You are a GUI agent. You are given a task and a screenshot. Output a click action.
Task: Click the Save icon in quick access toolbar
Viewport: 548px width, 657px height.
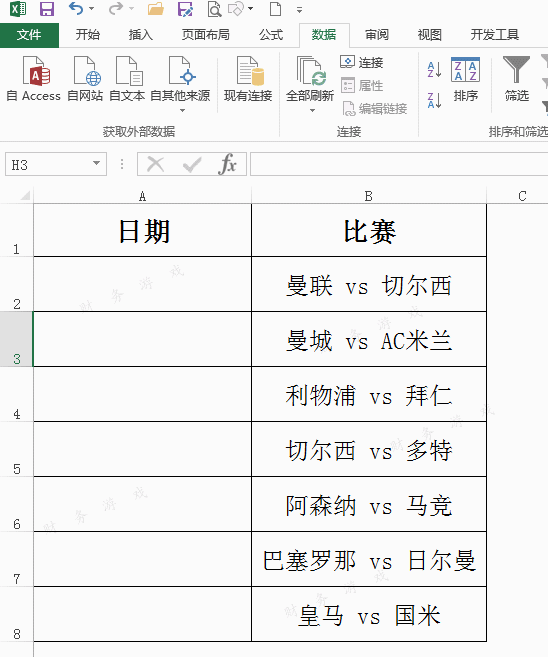click(x=47, y=8)
